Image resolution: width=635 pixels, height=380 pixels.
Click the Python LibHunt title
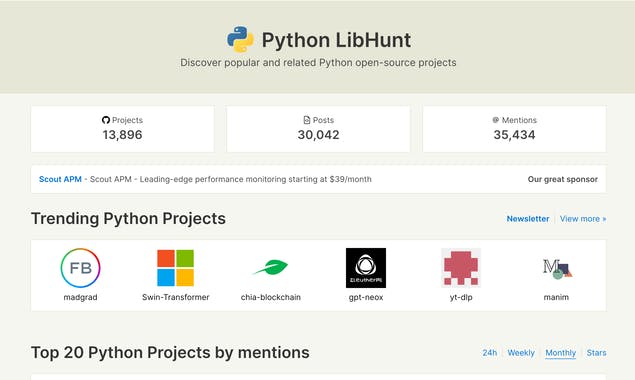pos(336,40)
